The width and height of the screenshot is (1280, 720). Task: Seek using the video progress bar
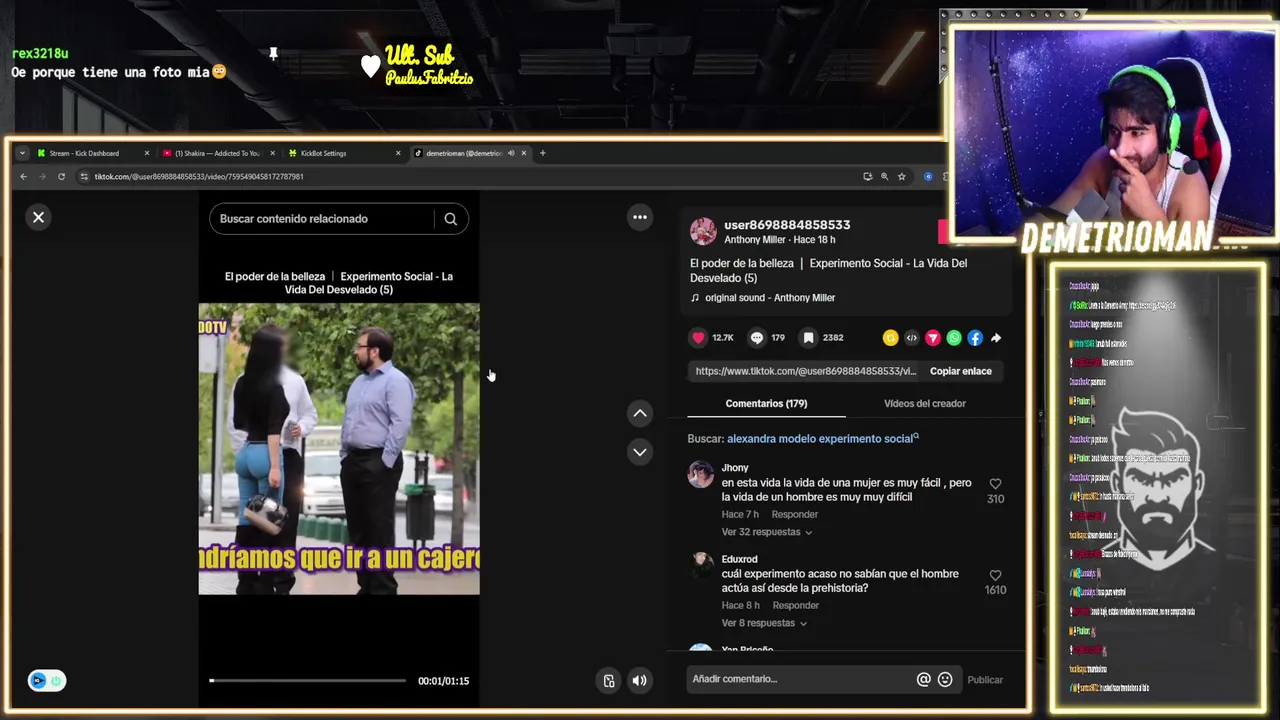pyautogui.click(x=308, y=681)
